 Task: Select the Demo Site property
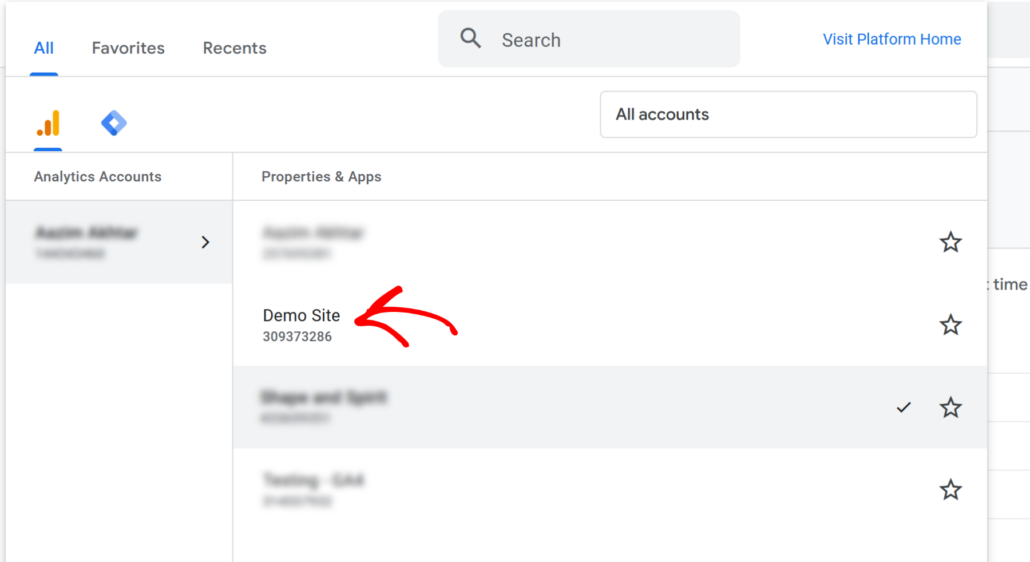tap(301, 316)
